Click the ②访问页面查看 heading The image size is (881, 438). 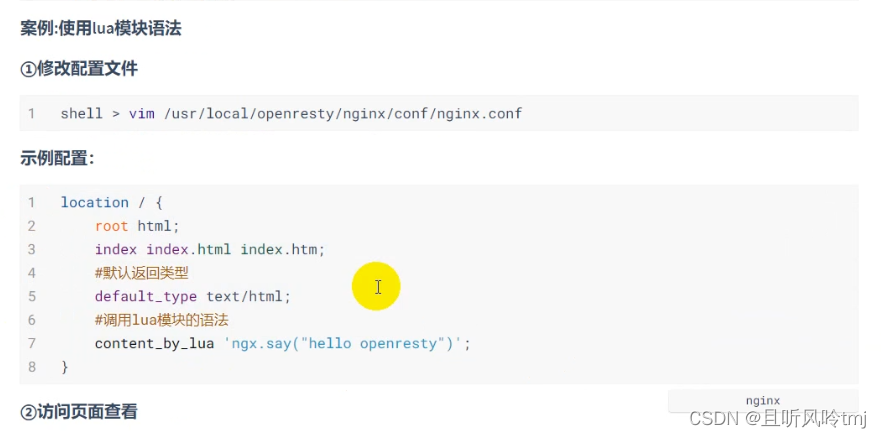pyautogui.click(x=79, y=411)
